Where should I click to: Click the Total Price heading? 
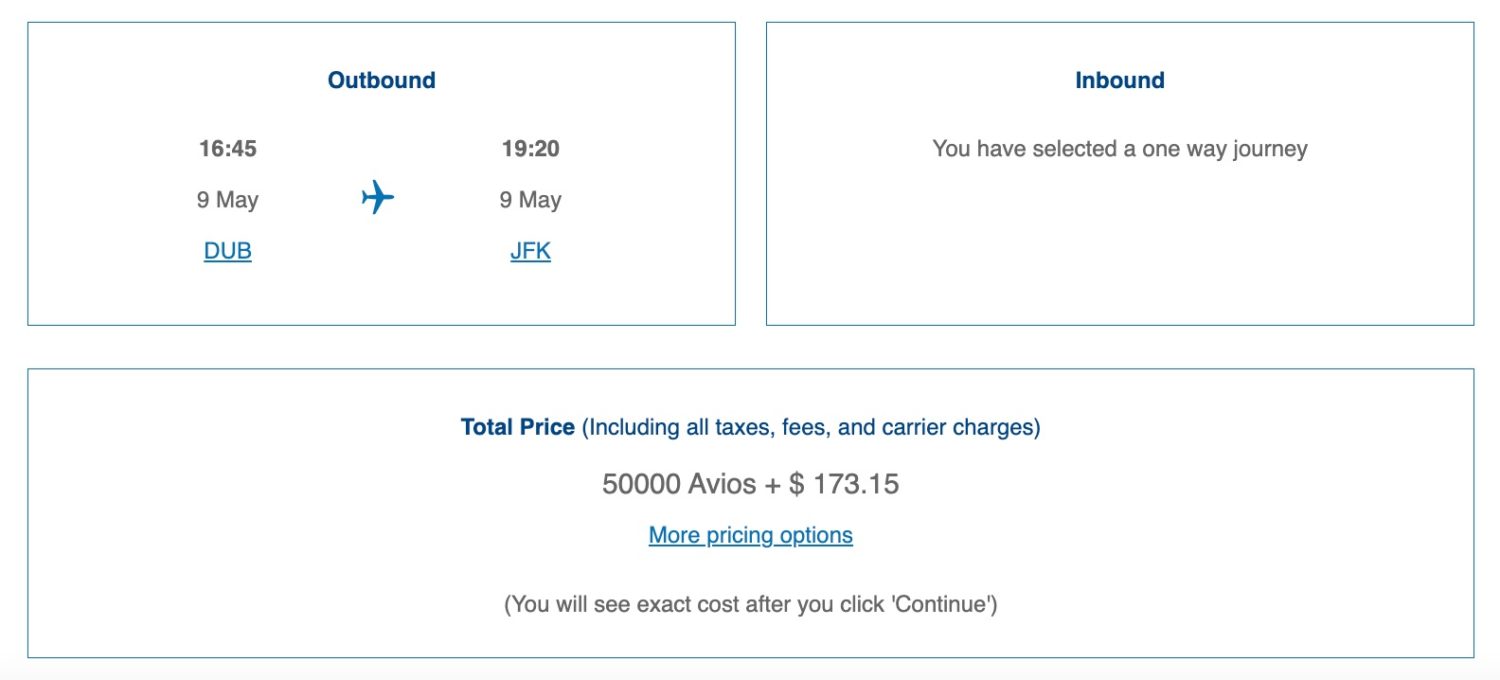[x=516, y=427]
